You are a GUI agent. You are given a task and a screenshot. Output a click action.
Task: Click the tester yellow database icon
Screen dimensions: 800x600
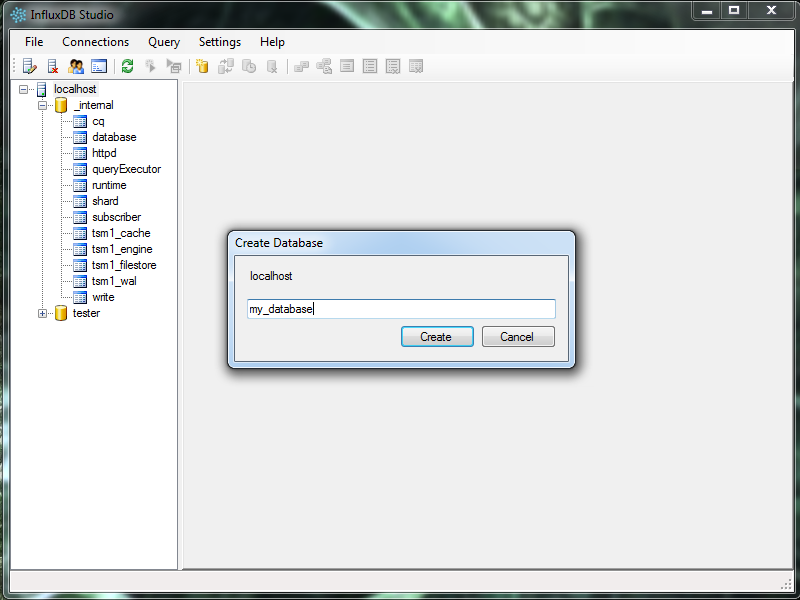pos(61,313)
